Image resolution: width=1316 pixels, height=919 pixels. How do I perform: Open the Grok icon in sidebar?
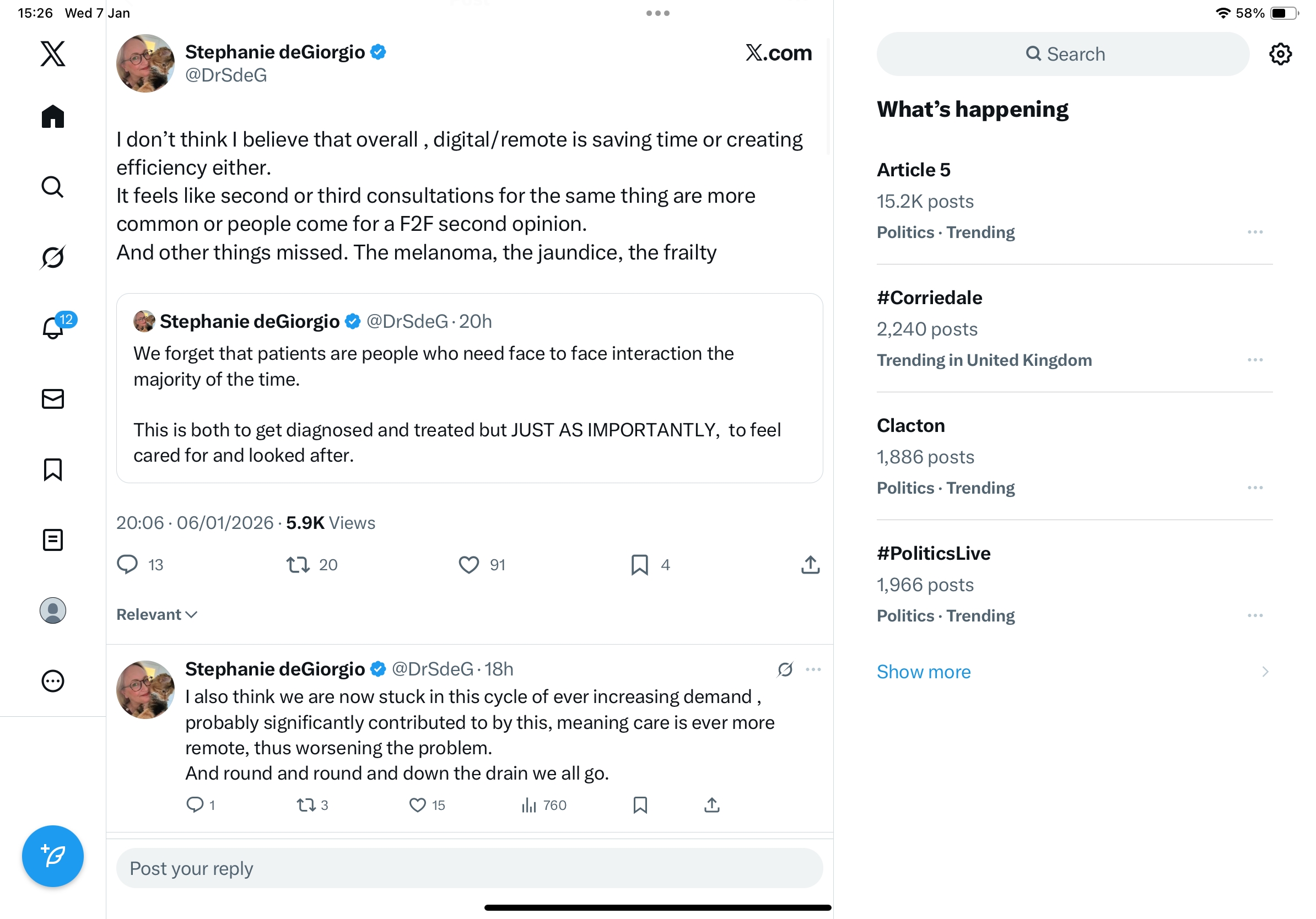[x=53, y=257]
